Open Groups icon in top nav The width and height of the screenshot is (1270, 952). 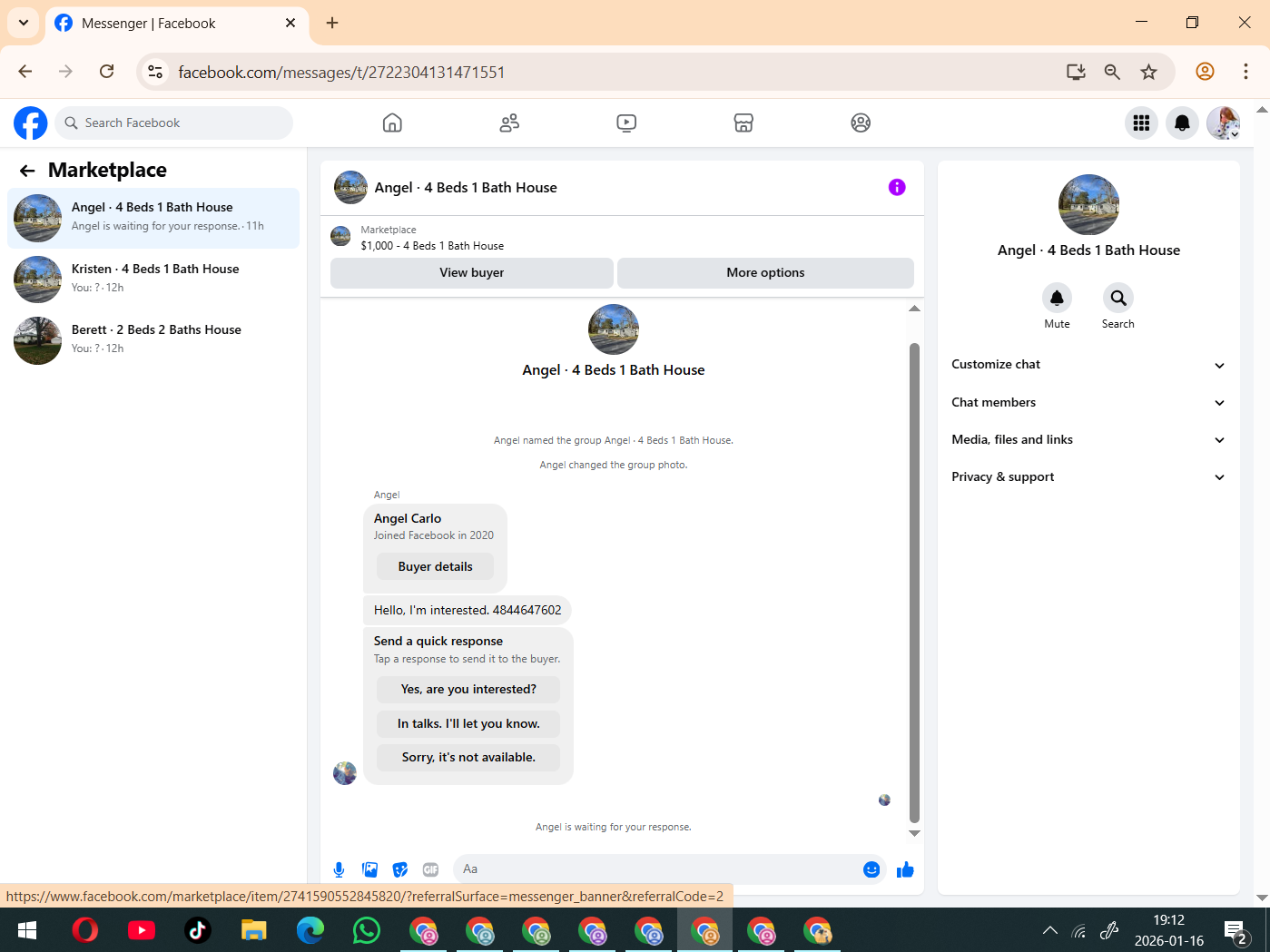(861, 123)
